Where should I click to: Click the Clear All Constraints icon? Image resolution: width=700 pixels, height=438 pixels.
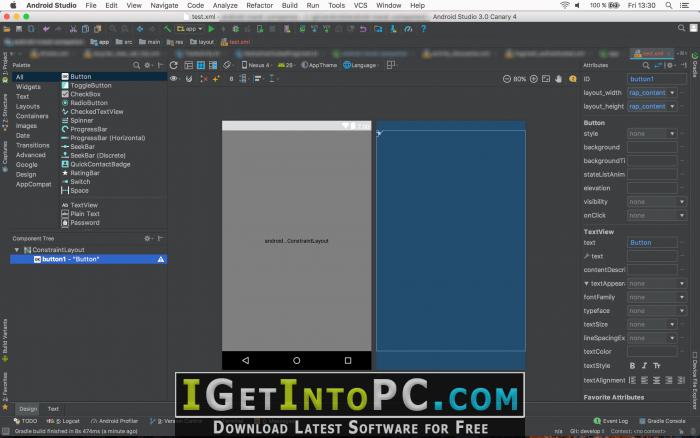click(x=204, y=79)
